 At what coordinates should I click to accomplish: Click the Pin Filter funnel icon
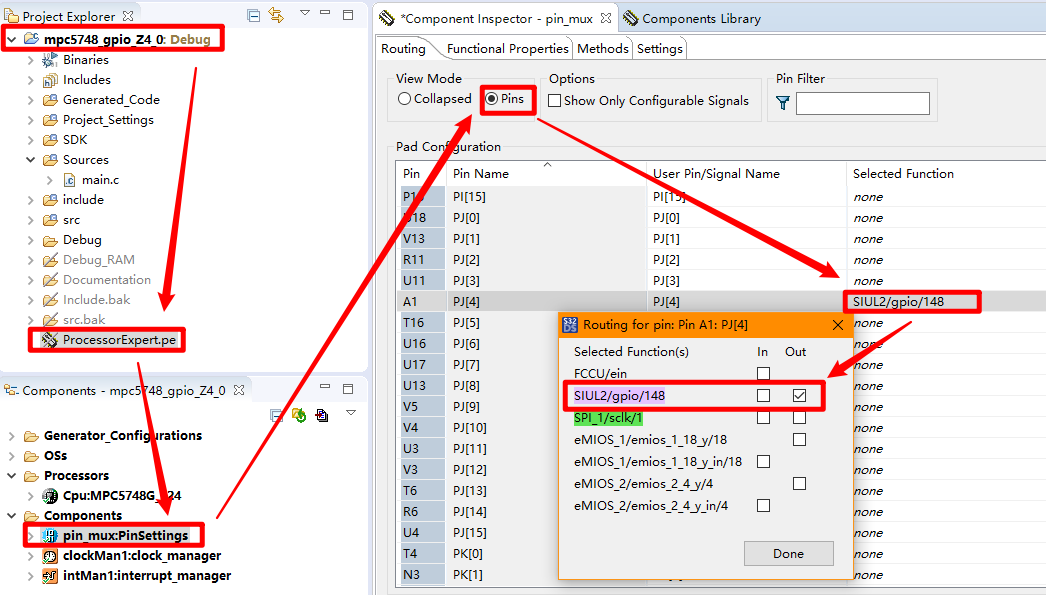783,103
